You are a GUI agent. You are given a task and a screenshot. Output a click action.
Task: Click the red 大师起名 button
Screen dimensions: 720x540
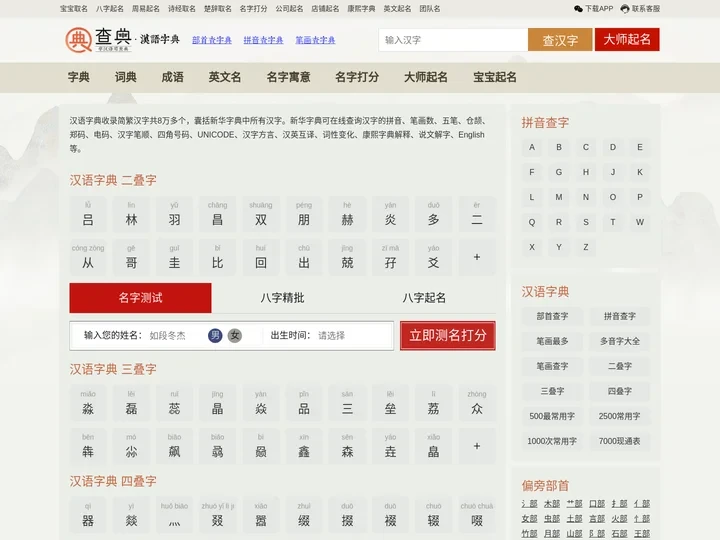click(x=627, y=39)
